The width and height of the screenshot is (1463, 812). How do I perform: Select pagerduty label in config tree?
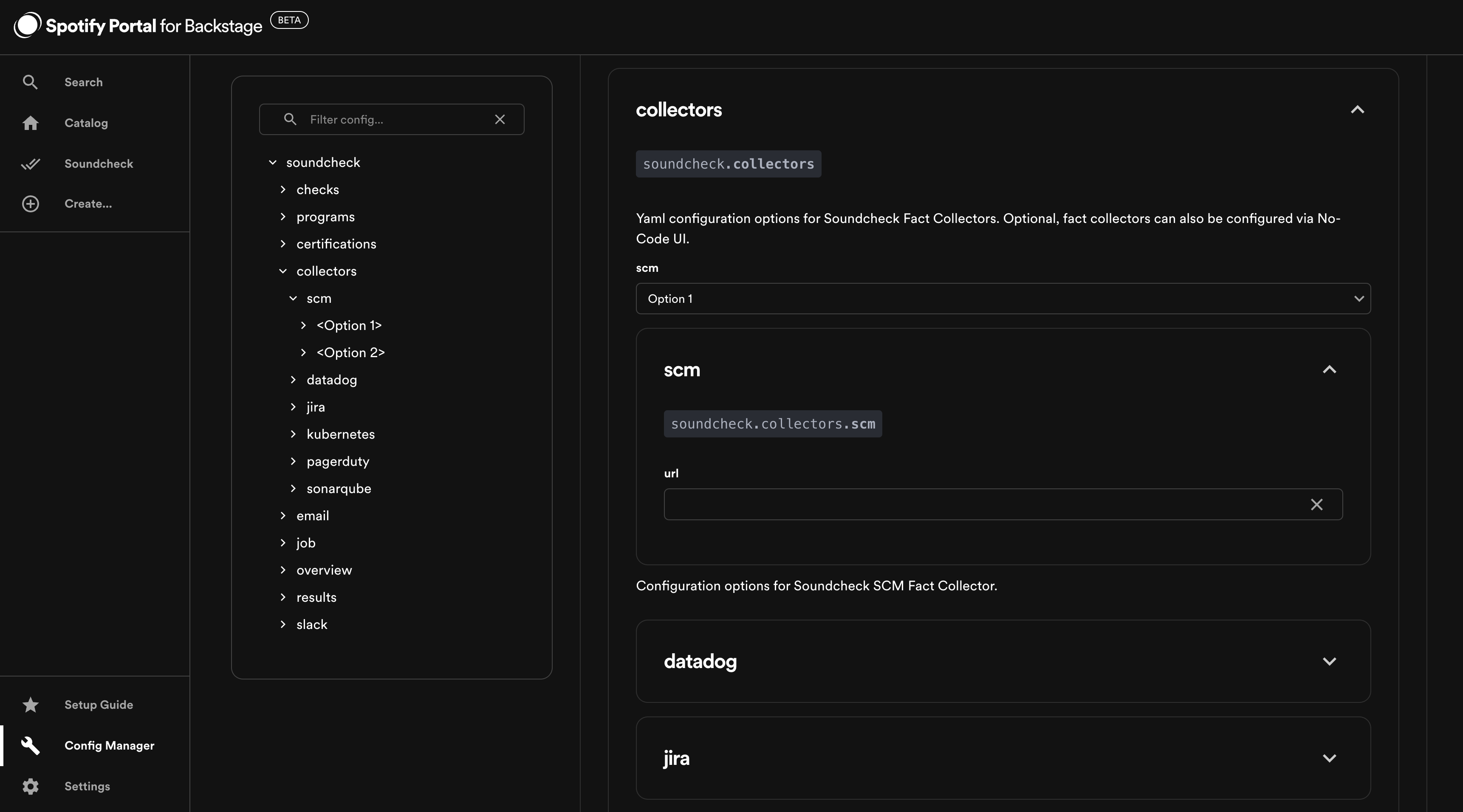click(x=338, y=462)
